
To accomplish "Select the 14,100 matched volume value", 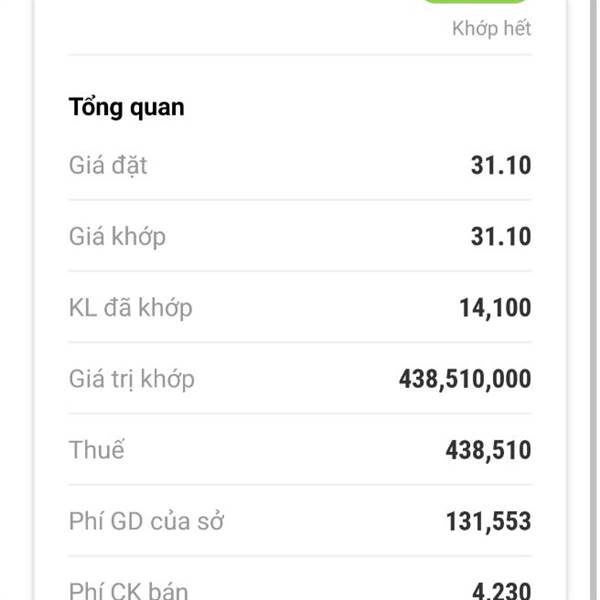I will click(495, 308).
